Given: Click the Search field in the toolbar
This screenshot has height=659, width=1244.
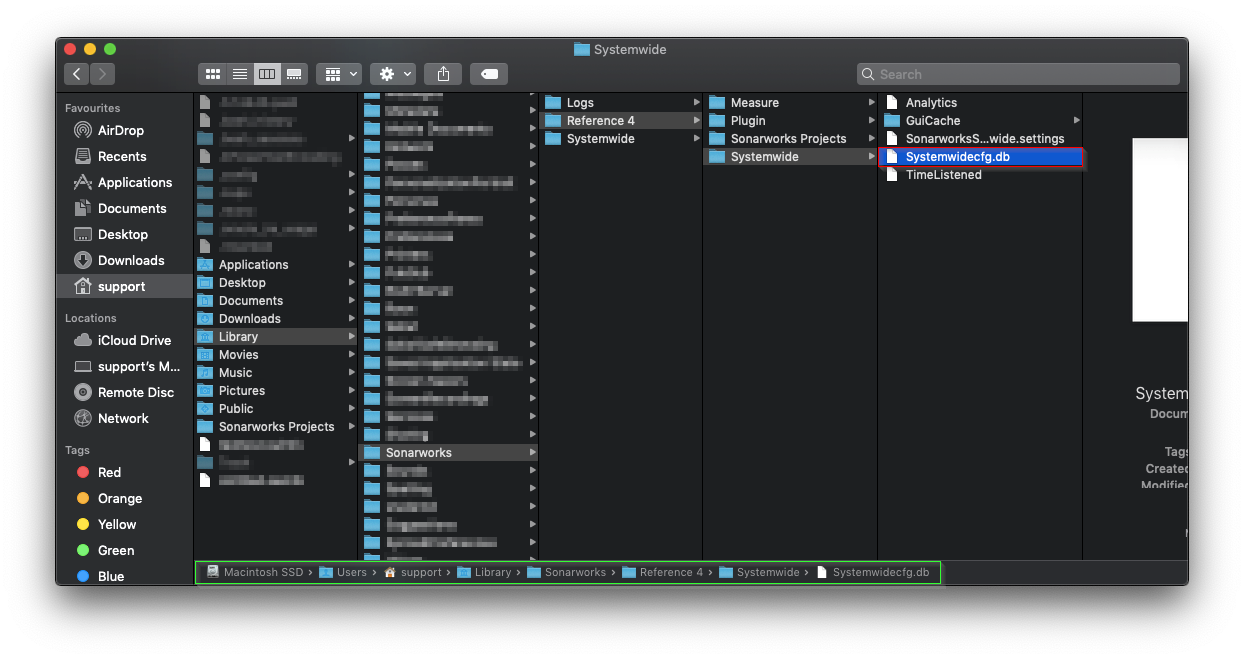Looking at the screenshot, I should click(x=1017, y=74).
